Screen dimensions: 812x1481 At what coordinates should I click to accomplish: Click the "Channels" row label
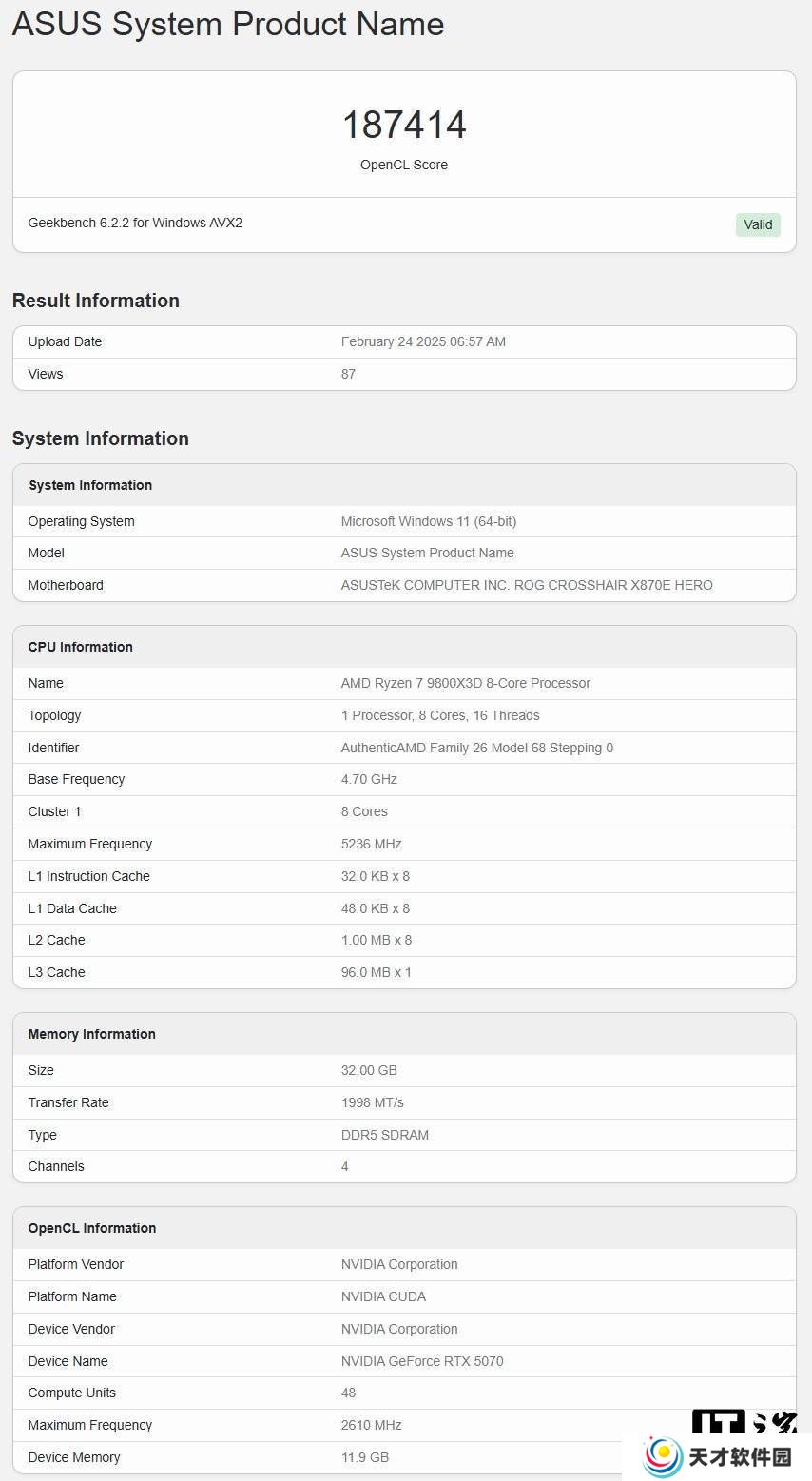pyautogui.click(x=56, y=1166)
